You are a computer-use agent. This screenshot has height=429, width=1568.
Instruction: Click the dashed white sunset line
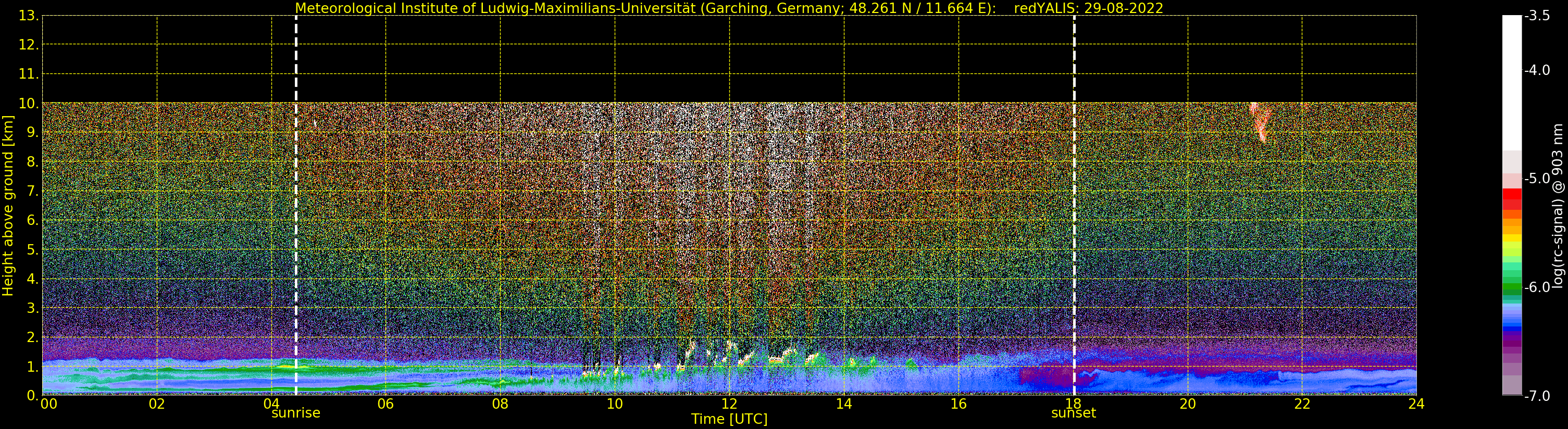point(1074,206)
